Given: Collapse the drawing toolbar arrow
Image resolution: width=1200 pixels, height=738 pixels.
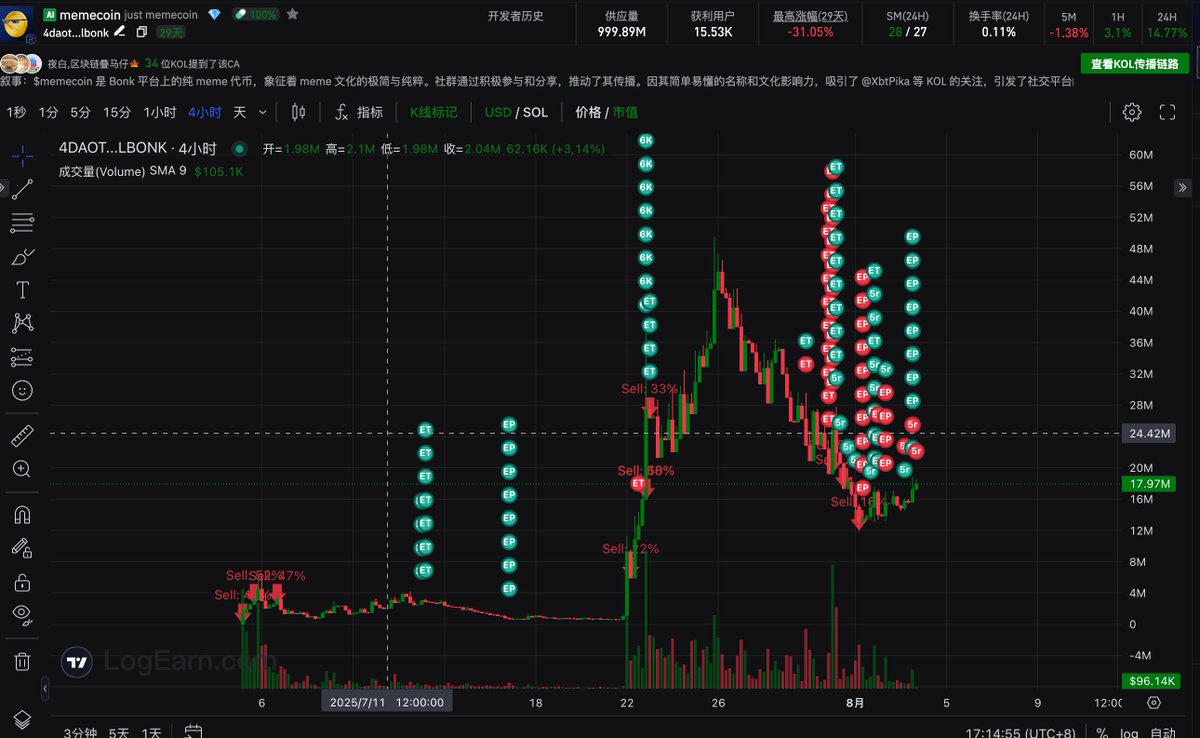Looking at the screenshot, I should click(x=44, y=689).
